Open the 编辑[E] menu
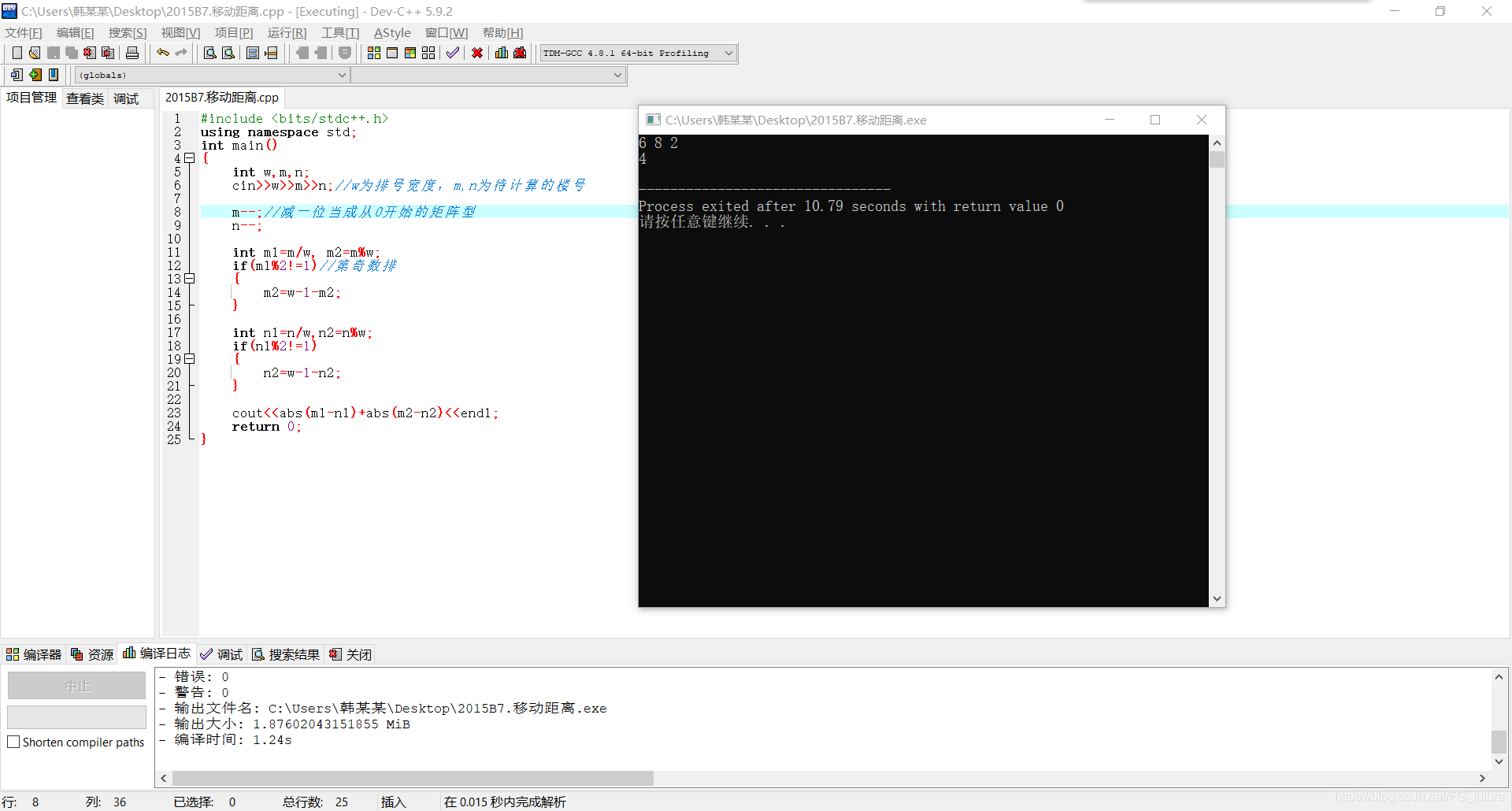 click(76, 32)
